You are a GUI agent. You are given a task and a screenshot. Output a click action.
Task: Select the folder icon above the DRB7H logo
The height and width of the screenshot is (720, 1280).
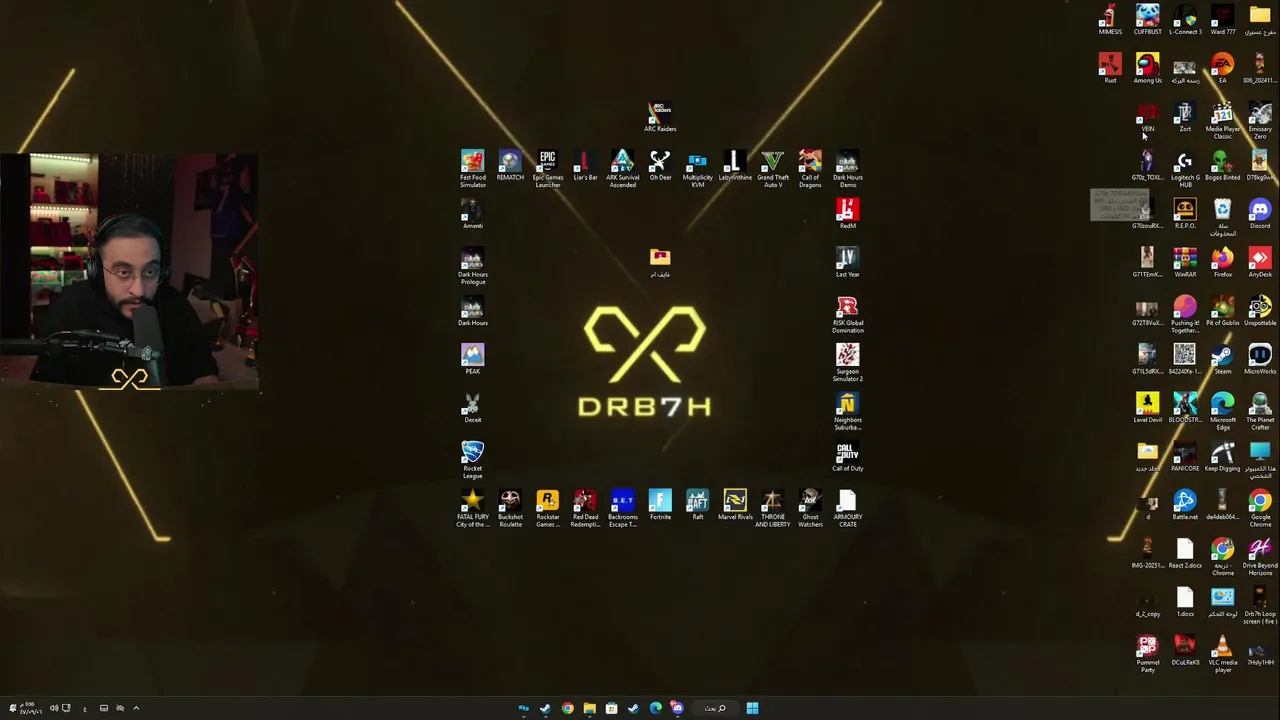[x=660, y=263]
